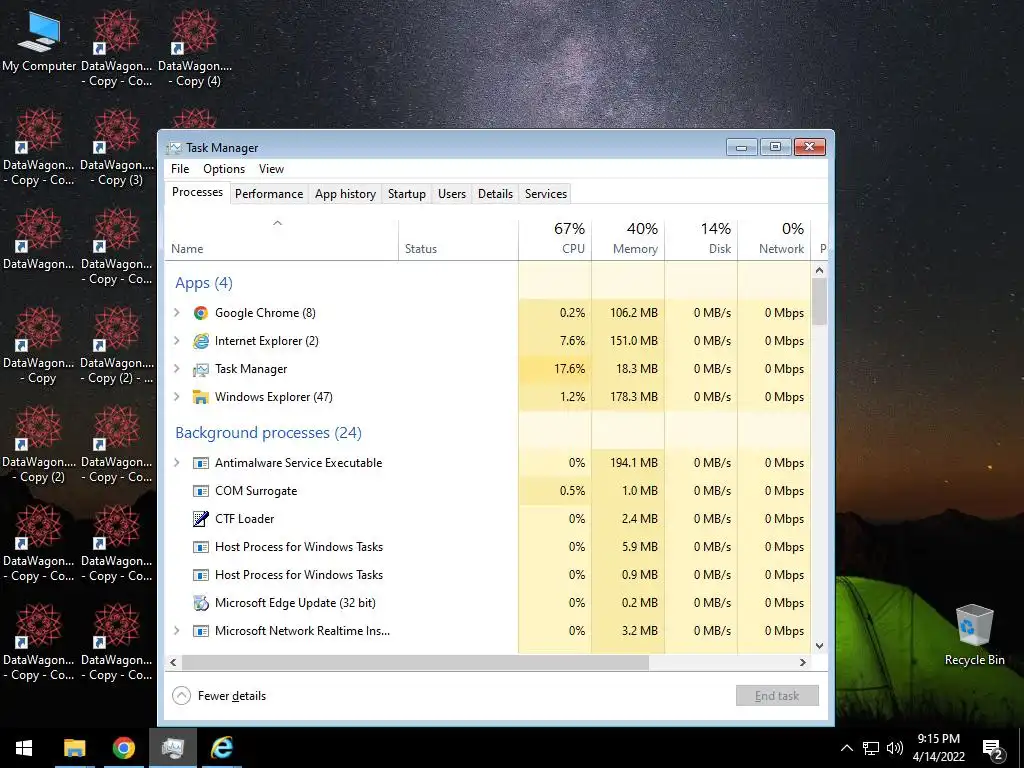1024x768 pixels.
Task: Sort processes by the Name column
Action: tap(281, 240)
